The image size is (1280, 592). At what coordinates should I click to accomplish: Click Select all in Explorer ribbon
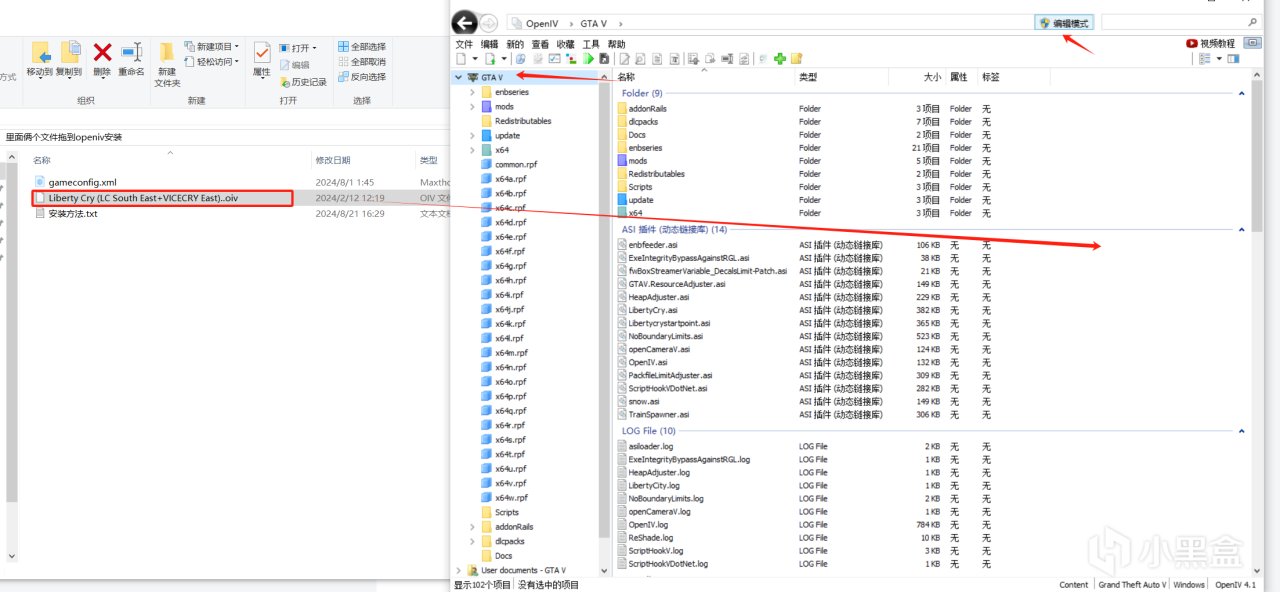coord(362,47)
